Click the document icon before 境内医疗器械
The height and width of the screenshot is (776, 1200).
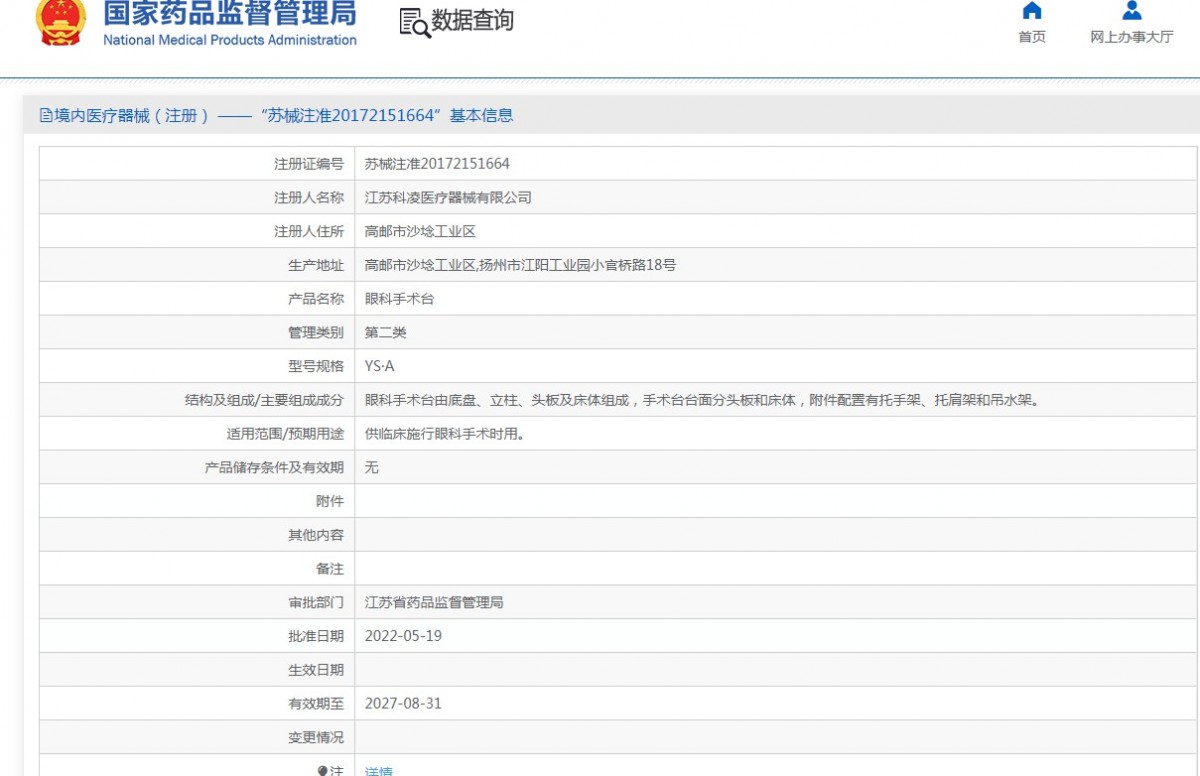[x=46, y=115]
